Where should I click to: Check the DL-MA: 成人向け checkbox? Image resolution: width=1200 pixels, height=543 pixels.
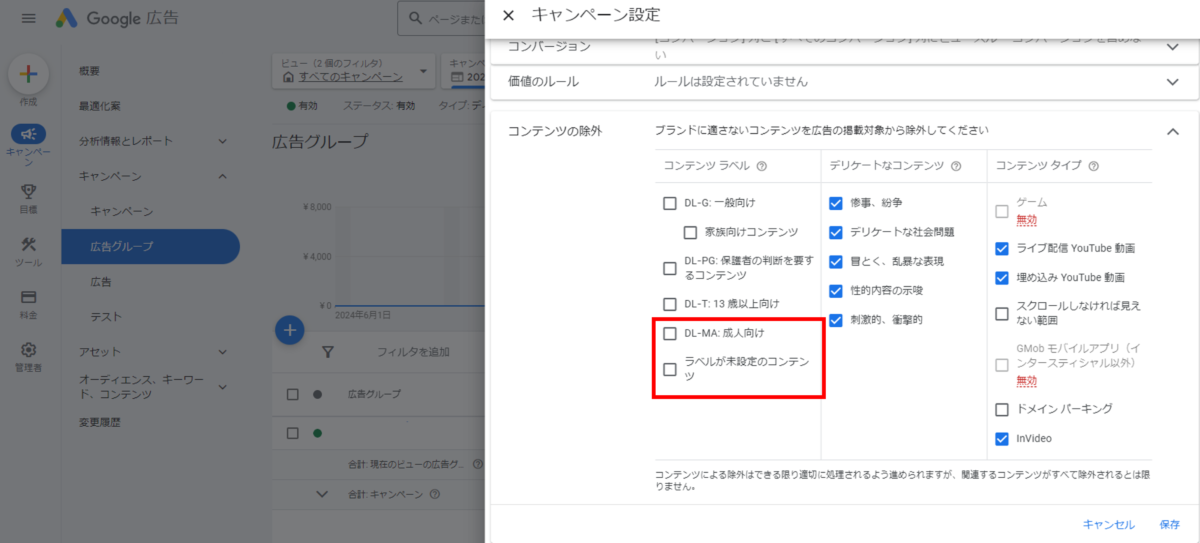tap(670, 333)
